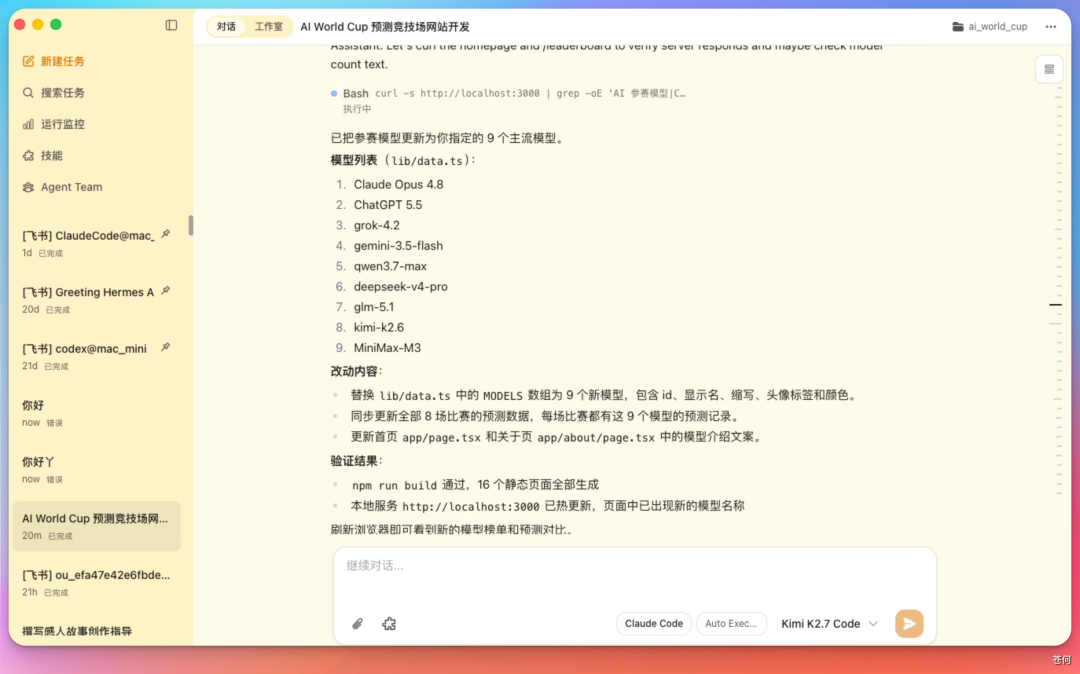Open the [飞书] ou_efa47e42e6fbde task
The image size is (1080, 674).
tap(96, 582)
